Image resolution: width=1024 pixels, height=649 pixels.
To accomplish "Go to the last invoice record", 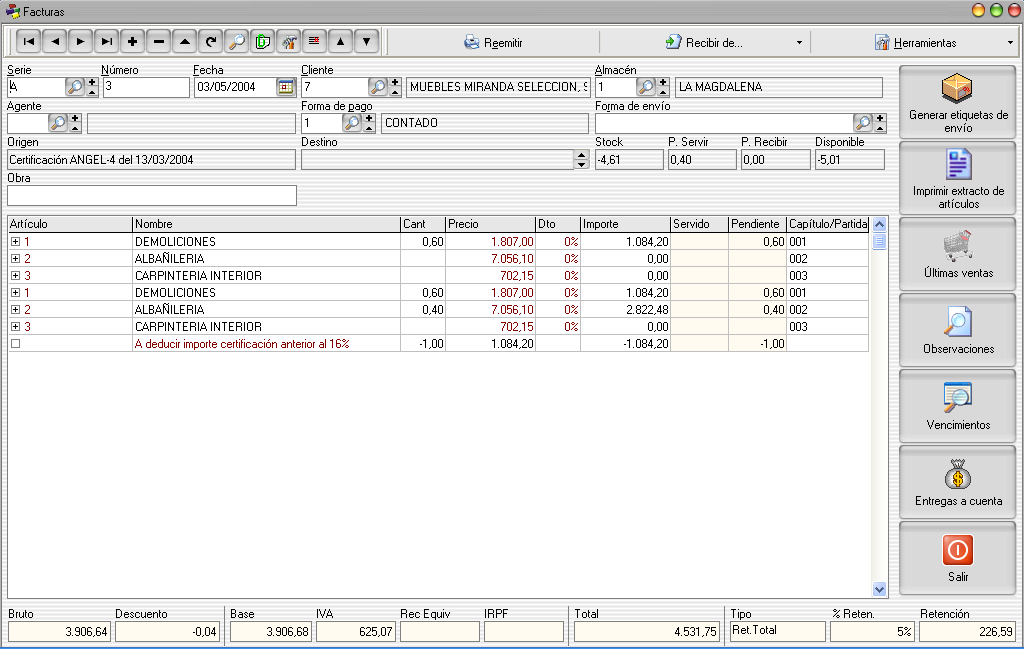I will (107, 42).
